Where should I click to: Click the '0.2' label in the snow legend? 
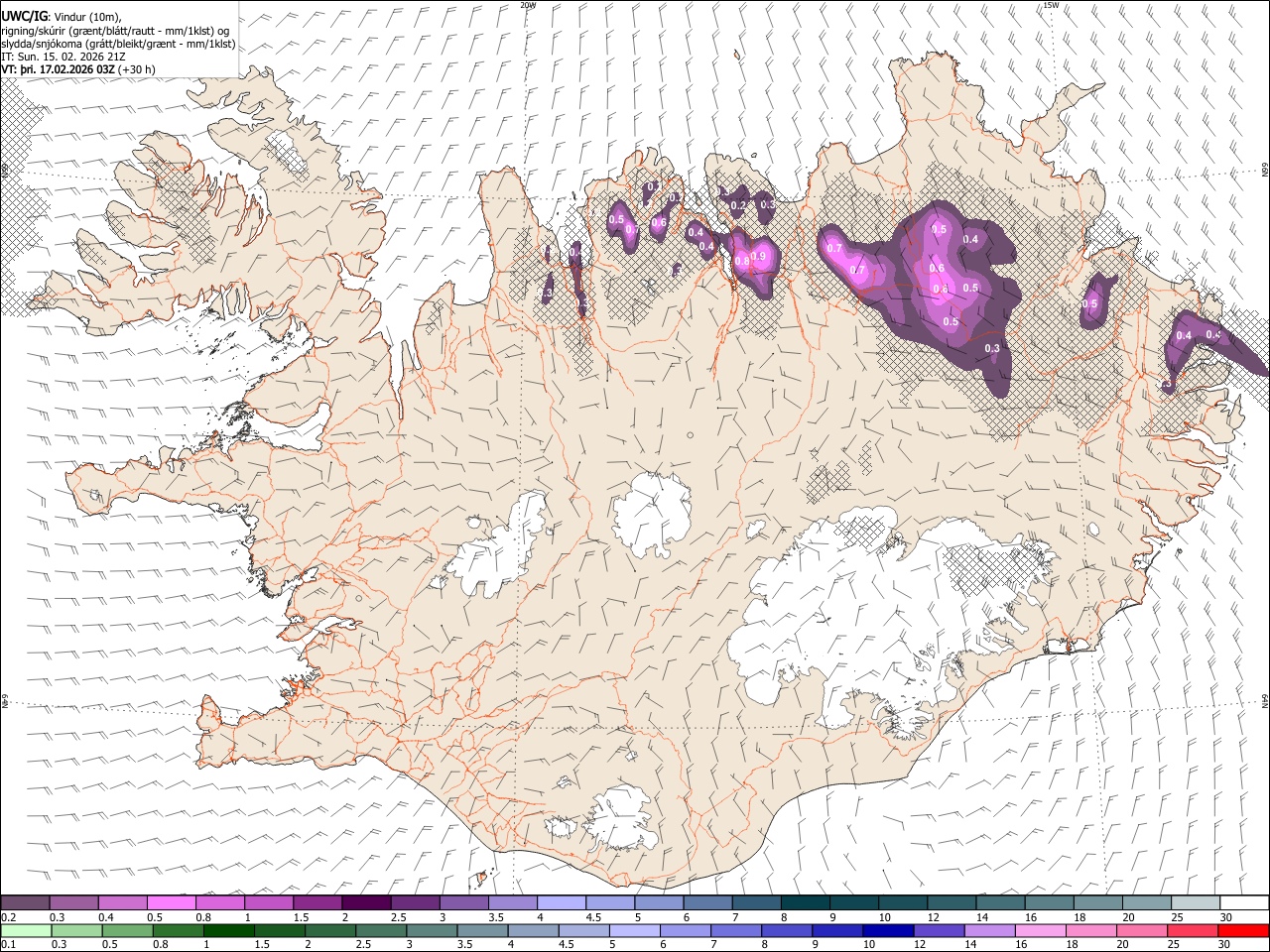point(8,917)
